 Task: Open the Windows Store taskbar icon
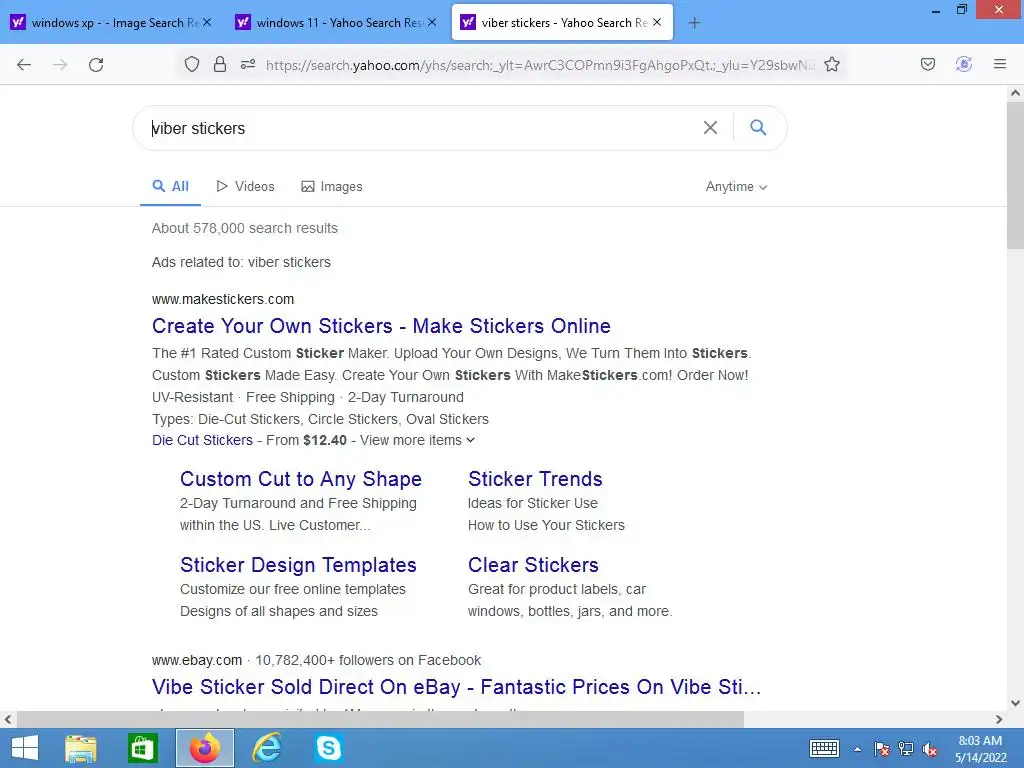[142, 748]
